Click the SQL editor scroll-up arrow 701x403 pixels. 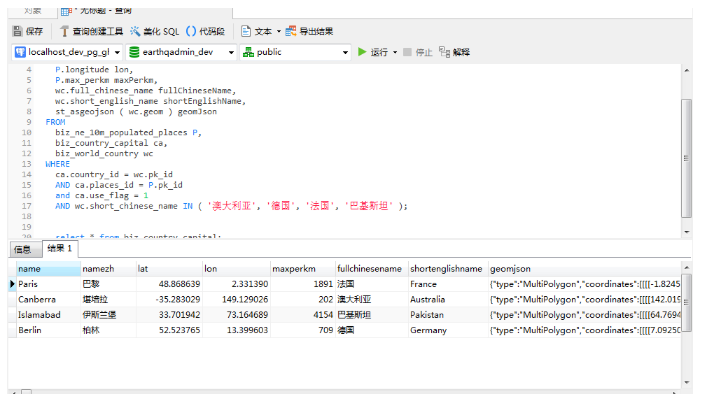687,71
